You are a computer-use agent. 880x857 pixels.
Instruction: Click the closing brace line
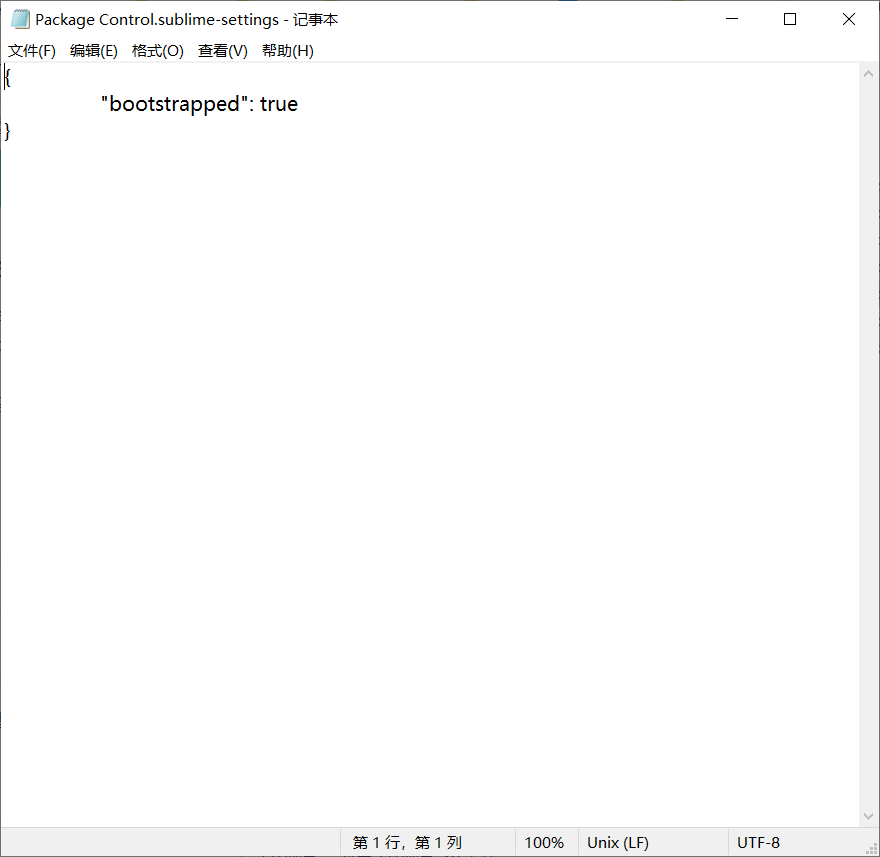pos(7,132)
